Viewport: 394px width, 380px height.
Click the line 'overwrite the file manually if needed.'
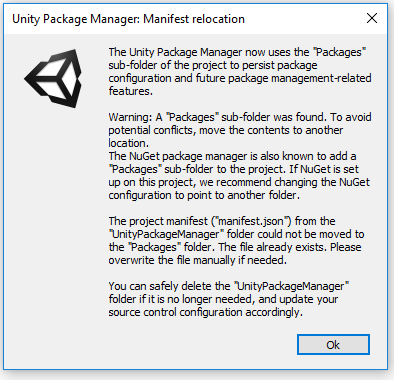[198, 260]
